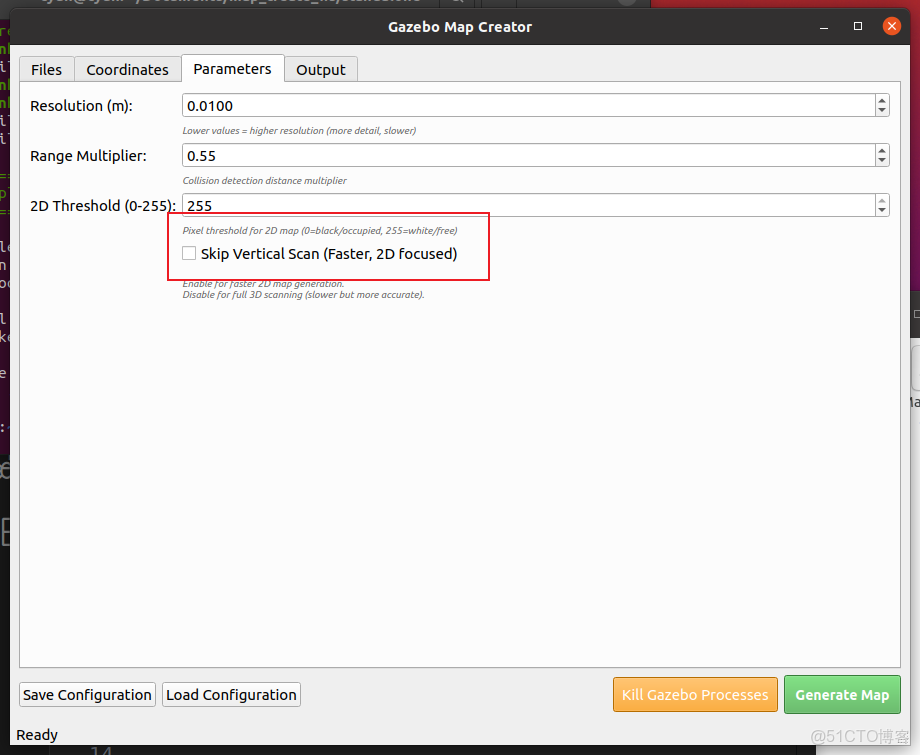Click the green Generate Map button
This screenshot has width=920, height=755.
pyautogui.click(x=842, y=695)
